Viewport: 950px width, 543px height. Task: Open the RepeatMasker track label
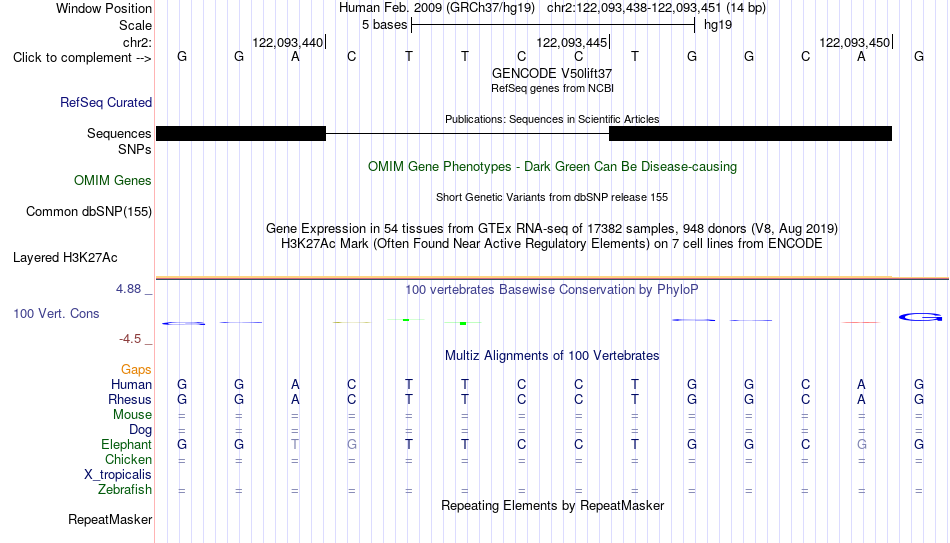pyautogui.click(x=110, y=519)
